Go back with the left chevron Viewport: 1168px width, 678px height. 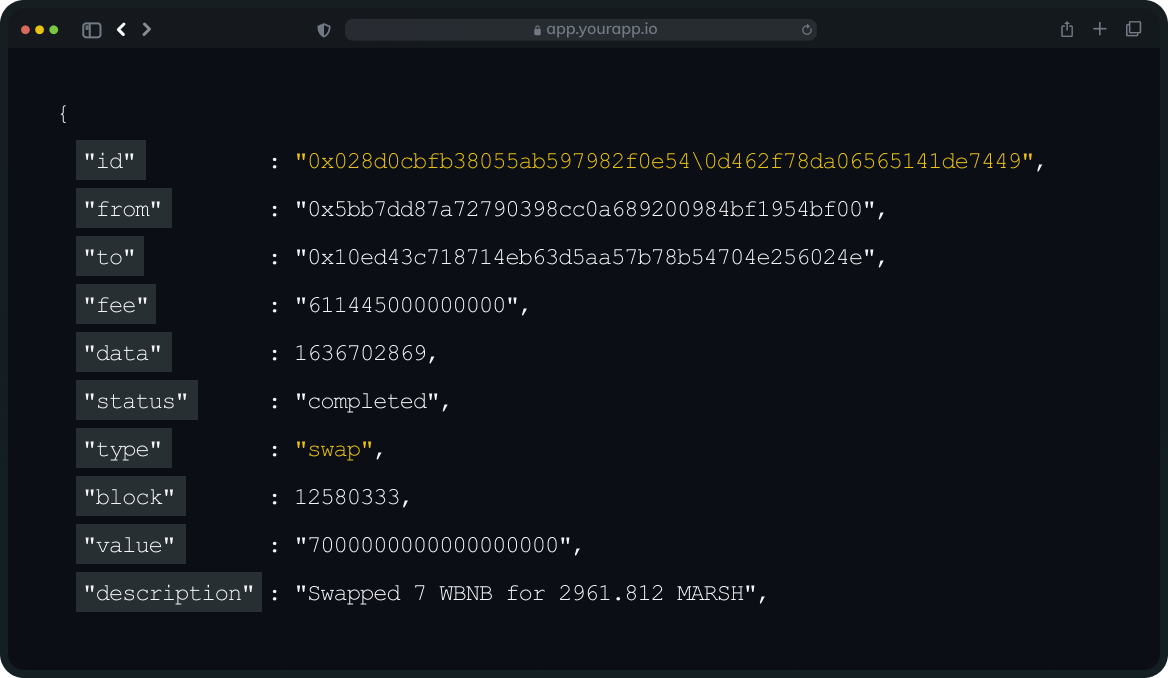(121, 30)
